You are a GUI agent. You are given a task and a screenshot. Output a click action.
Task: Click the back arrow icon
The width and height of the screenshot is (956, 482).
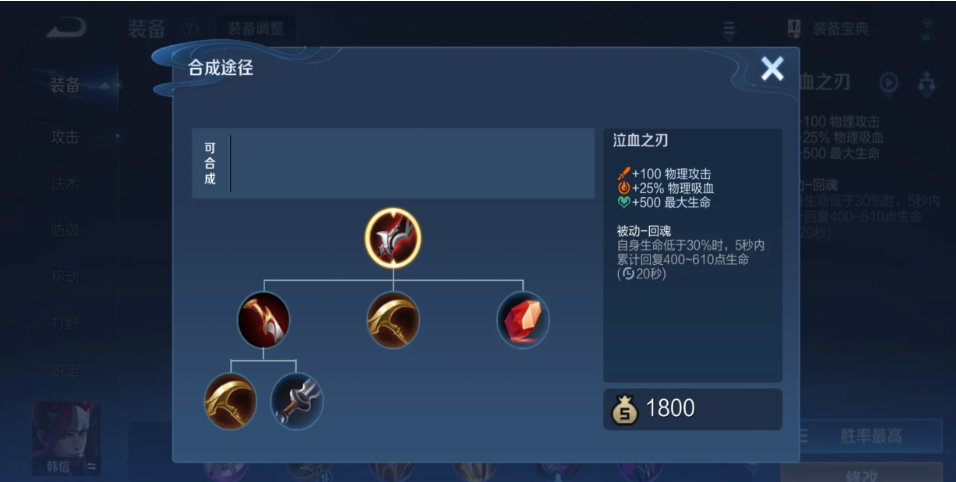(66, 27)
